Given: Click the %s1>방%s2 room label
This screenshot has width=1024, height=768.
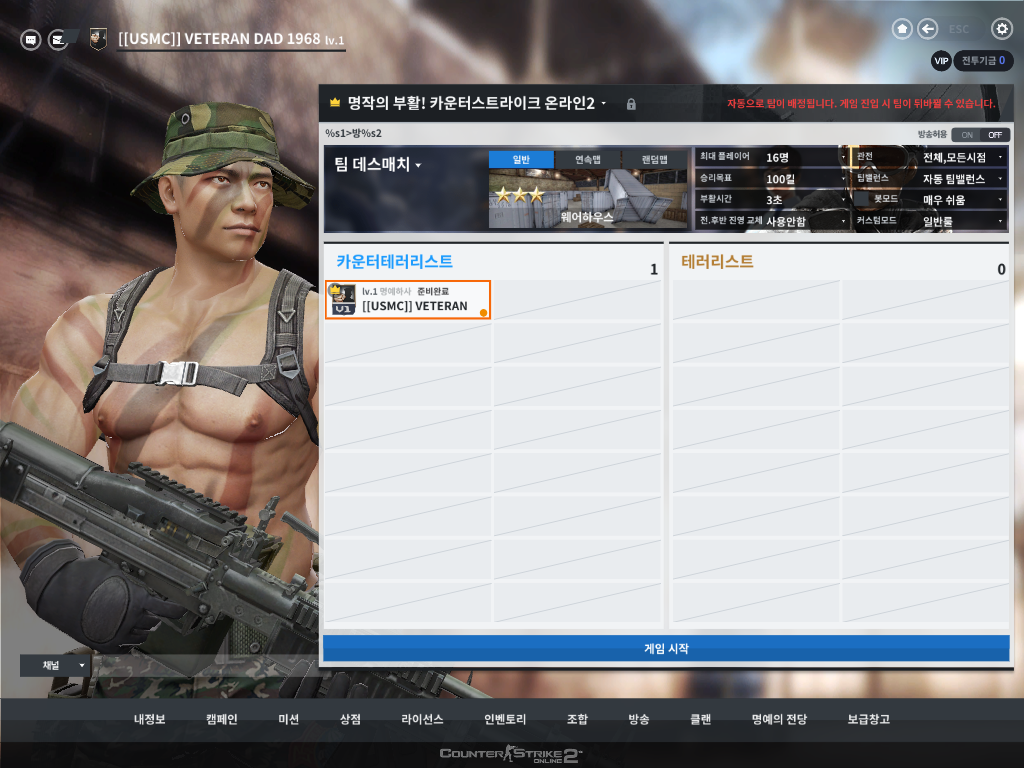Looking at the screenshot, I should pyautogui.click(x=353, y=133).
